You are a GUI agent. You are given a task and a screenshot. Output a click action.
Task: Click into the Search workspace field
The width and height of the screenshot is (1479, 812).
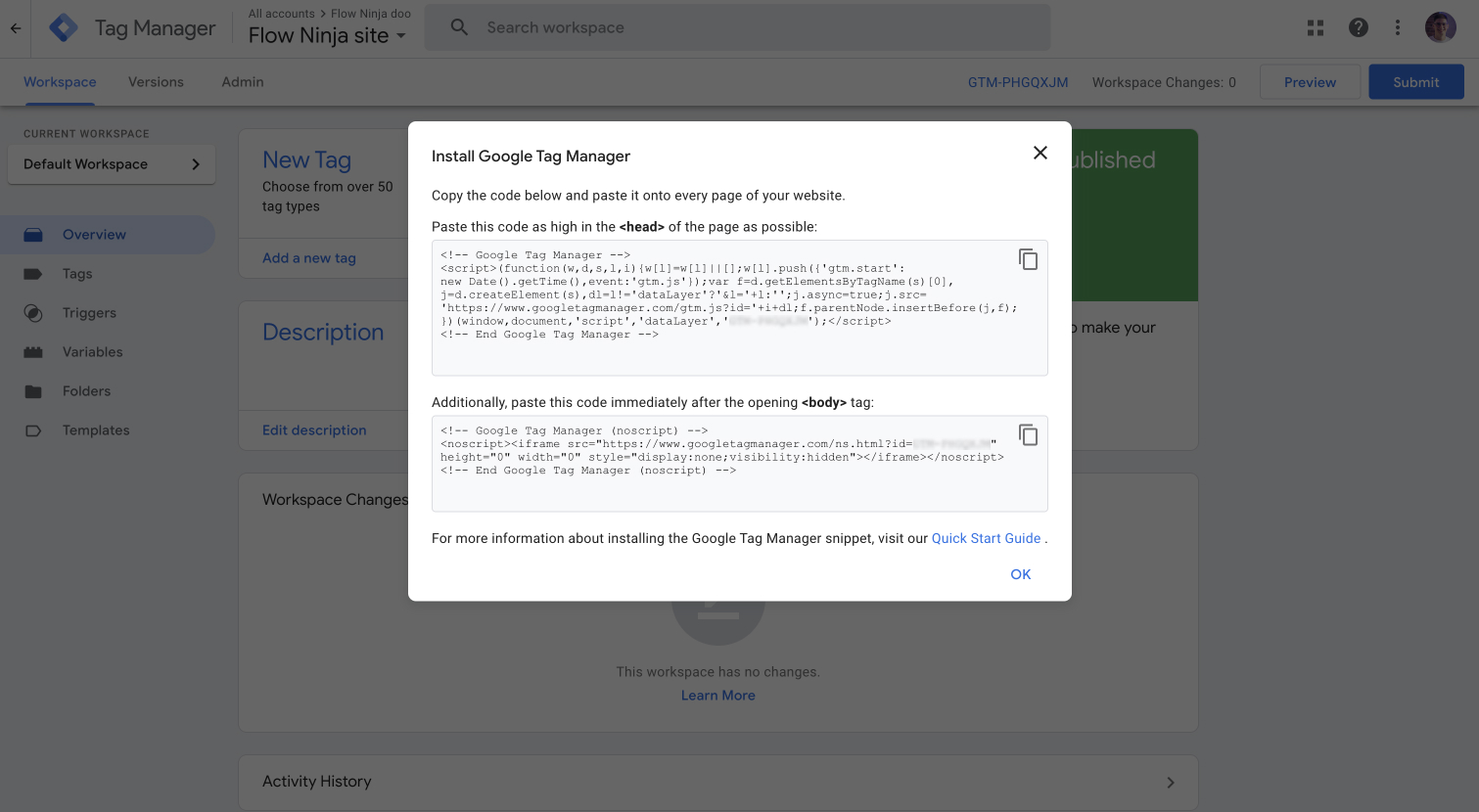(737, 27)
